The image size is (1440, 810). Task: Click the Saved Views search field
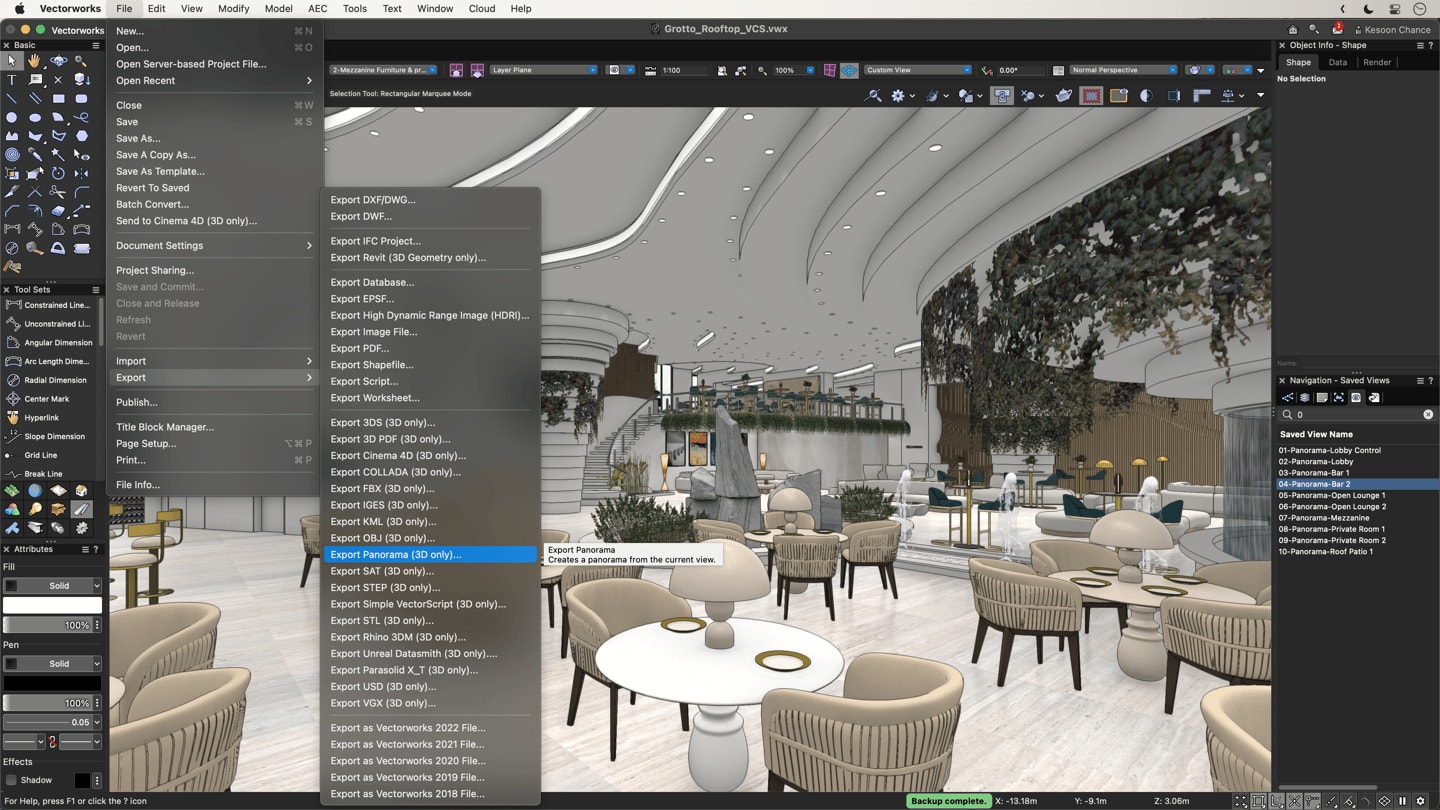1356,414
